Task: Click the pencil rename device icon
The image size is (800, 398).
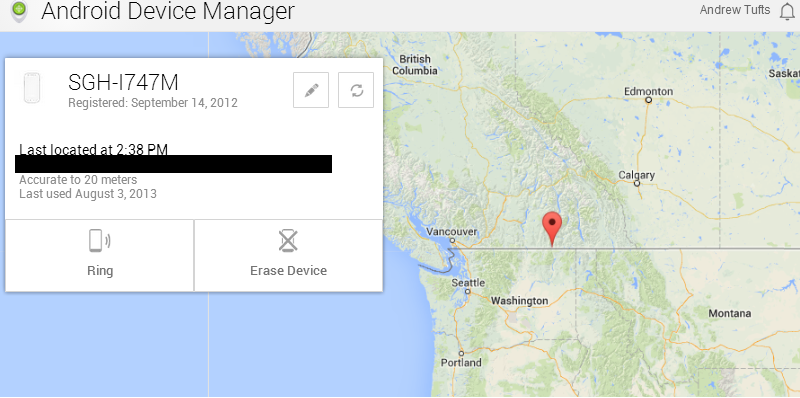Action: tap(311, 90)
